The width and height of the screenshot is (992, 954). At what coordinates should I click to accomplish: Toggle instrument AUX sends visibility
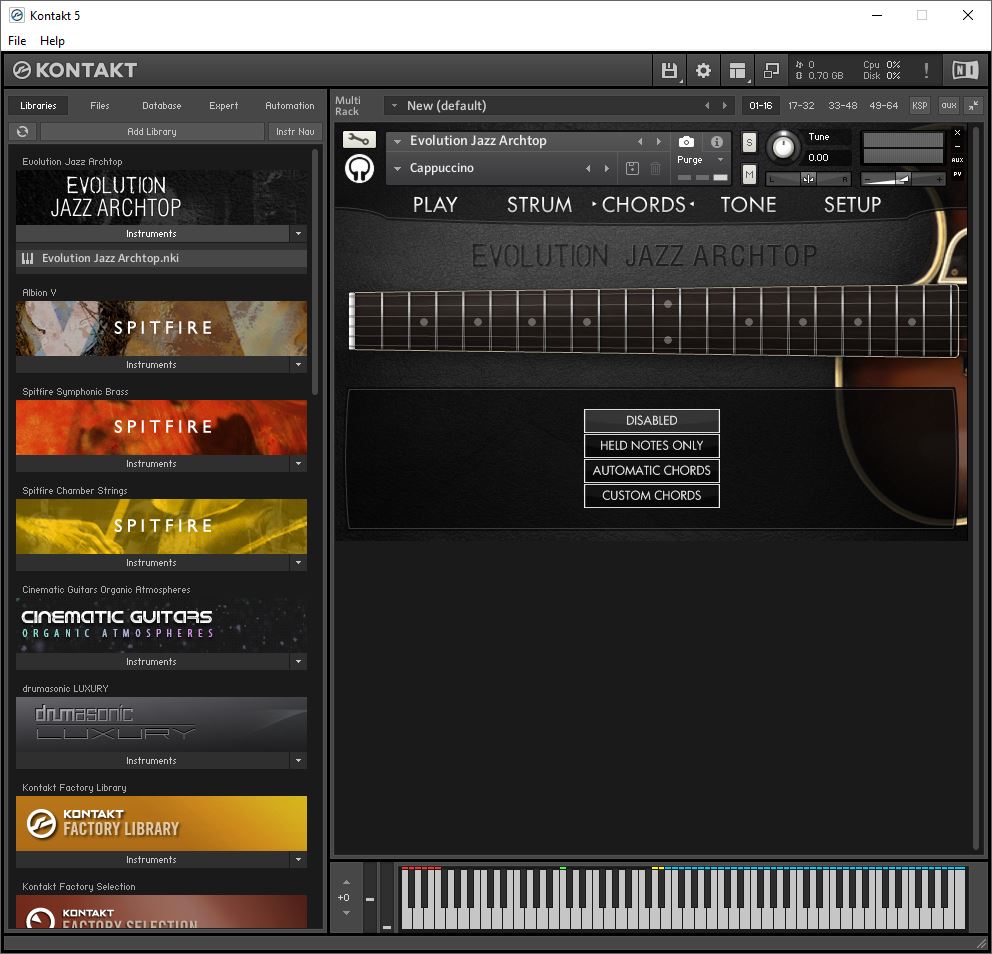pos(957,160)
